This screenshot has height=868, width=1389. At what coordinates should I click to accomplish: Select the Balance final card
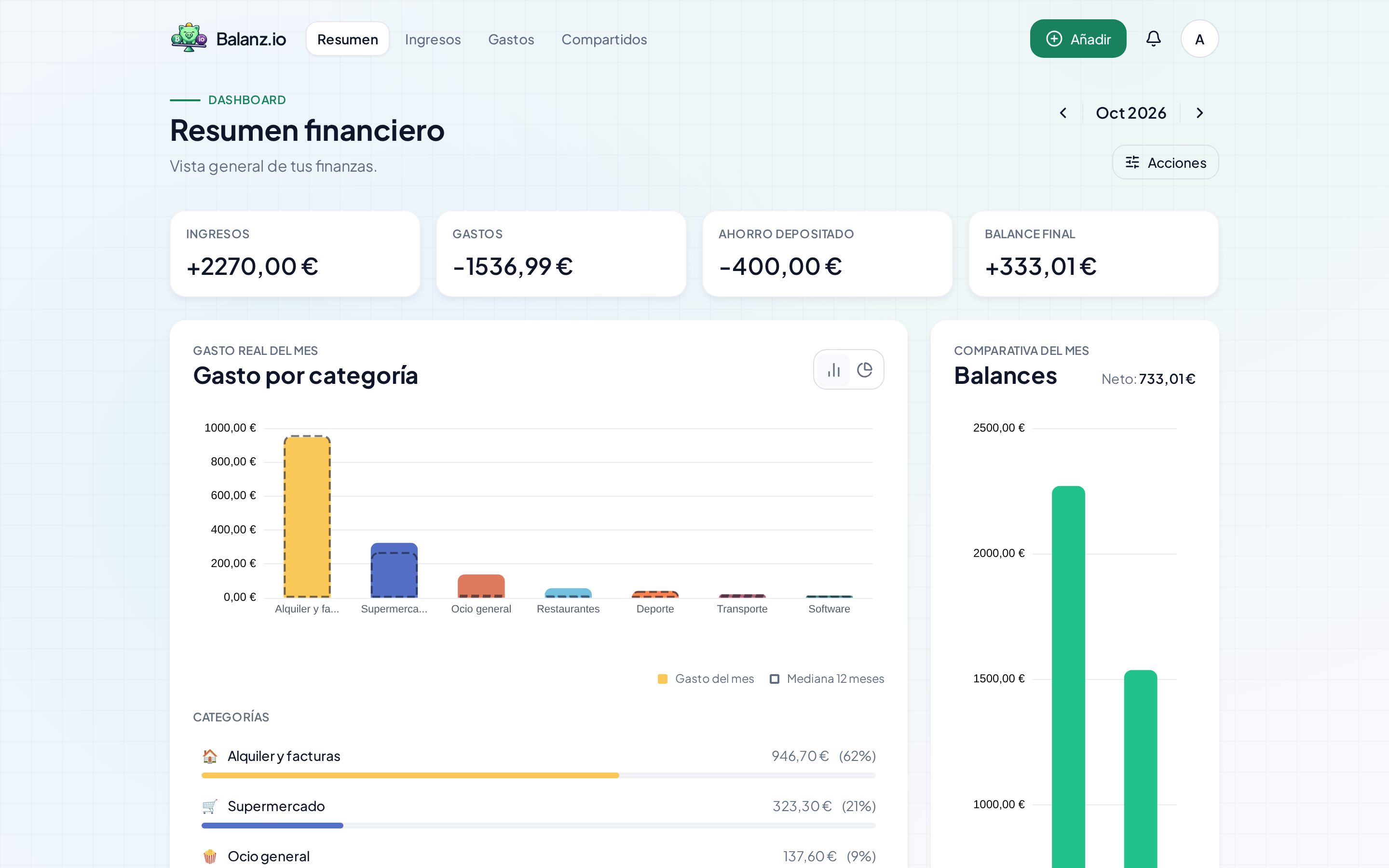[x=1093, y=254]
